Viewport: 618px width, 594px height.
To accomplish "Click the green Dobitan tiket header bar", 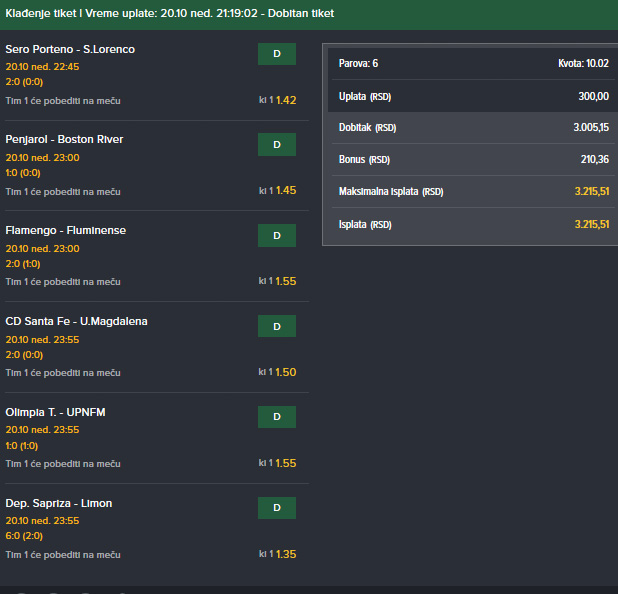I will 309,15.
